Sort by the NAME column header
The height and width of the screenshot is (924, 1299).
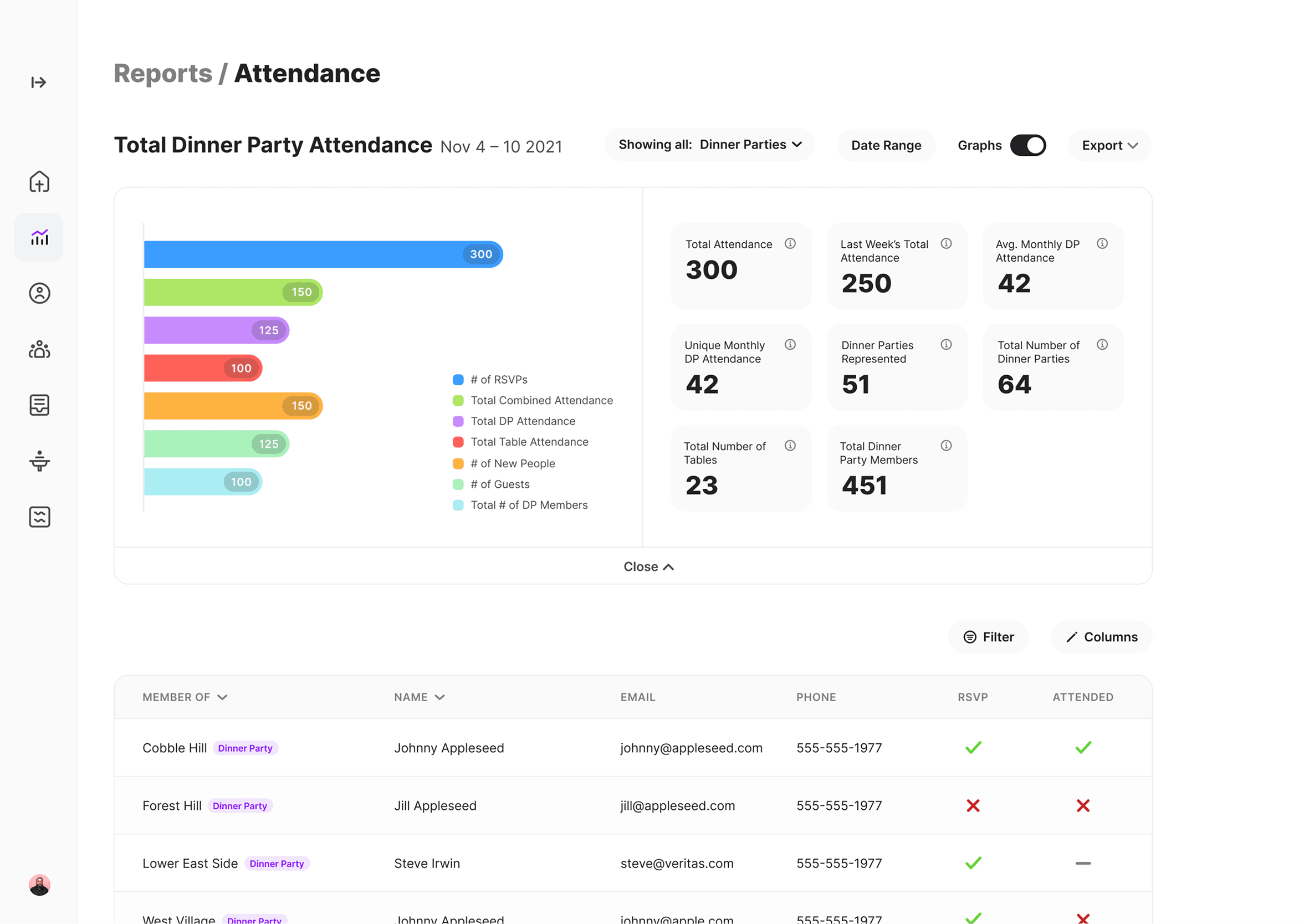419,697
